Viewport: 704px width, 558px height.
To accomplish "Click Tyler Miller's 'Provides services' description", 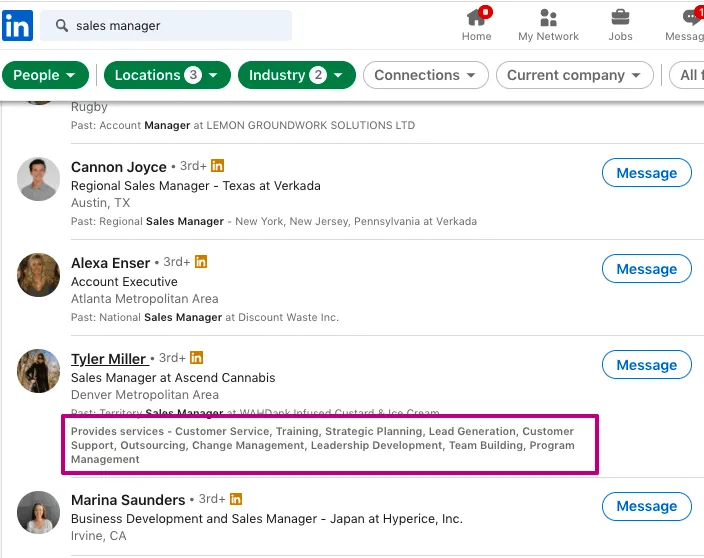I will [322, 445].
